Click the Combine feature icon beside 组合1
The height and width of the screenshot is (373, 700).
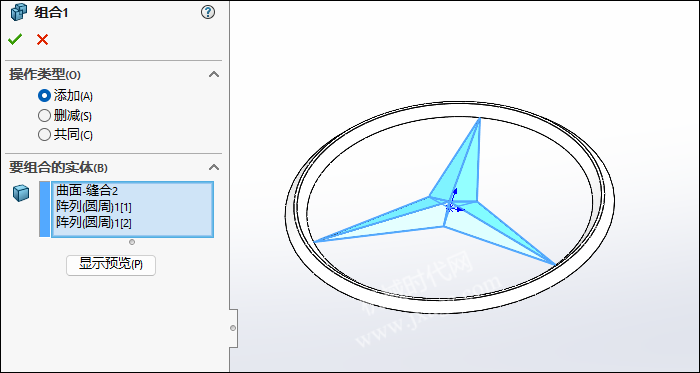coord(19,12)
